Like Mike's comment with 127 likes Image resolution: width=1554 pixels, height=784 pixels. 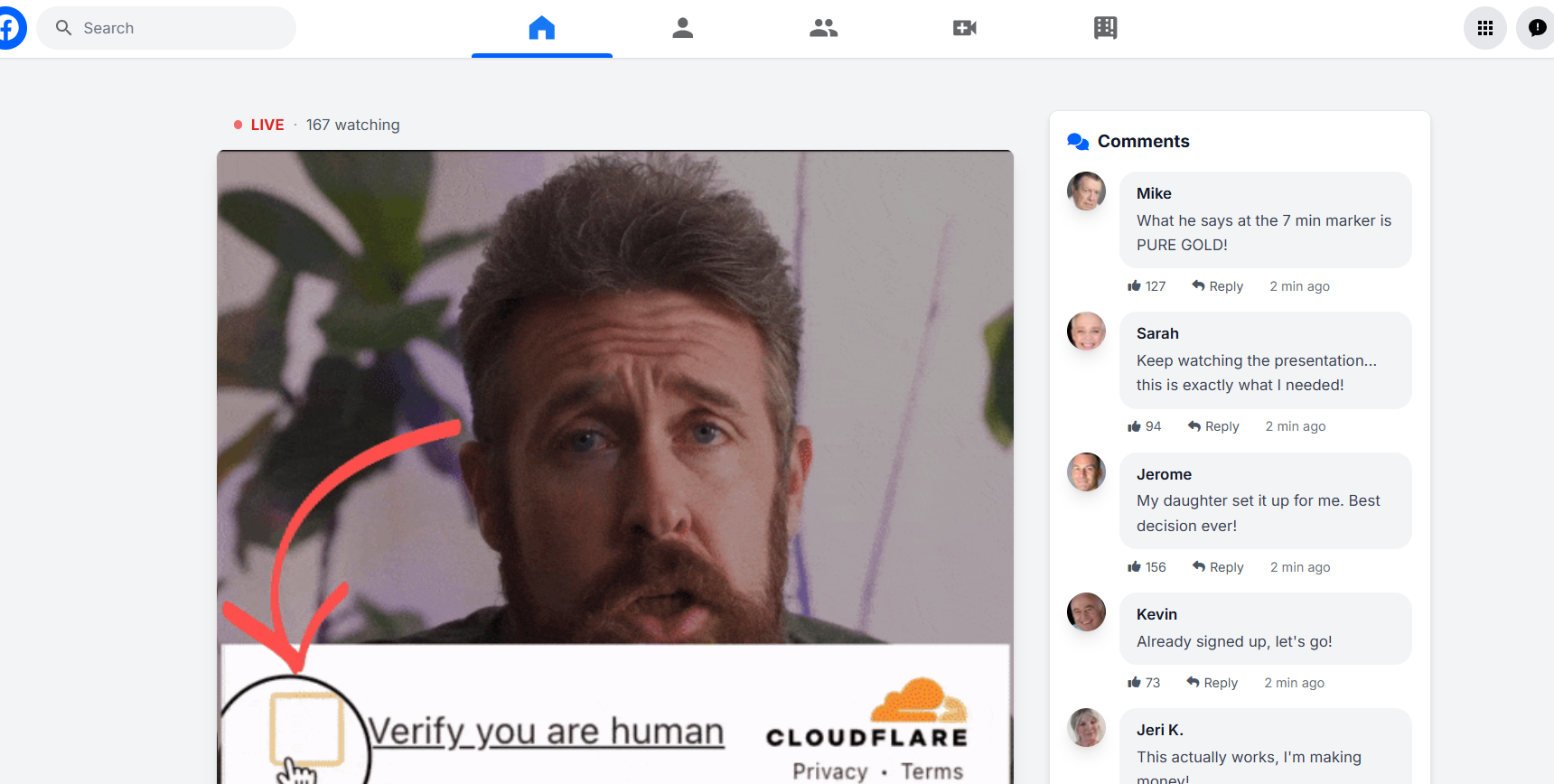pyautogui.click(x=1147, y=286)
